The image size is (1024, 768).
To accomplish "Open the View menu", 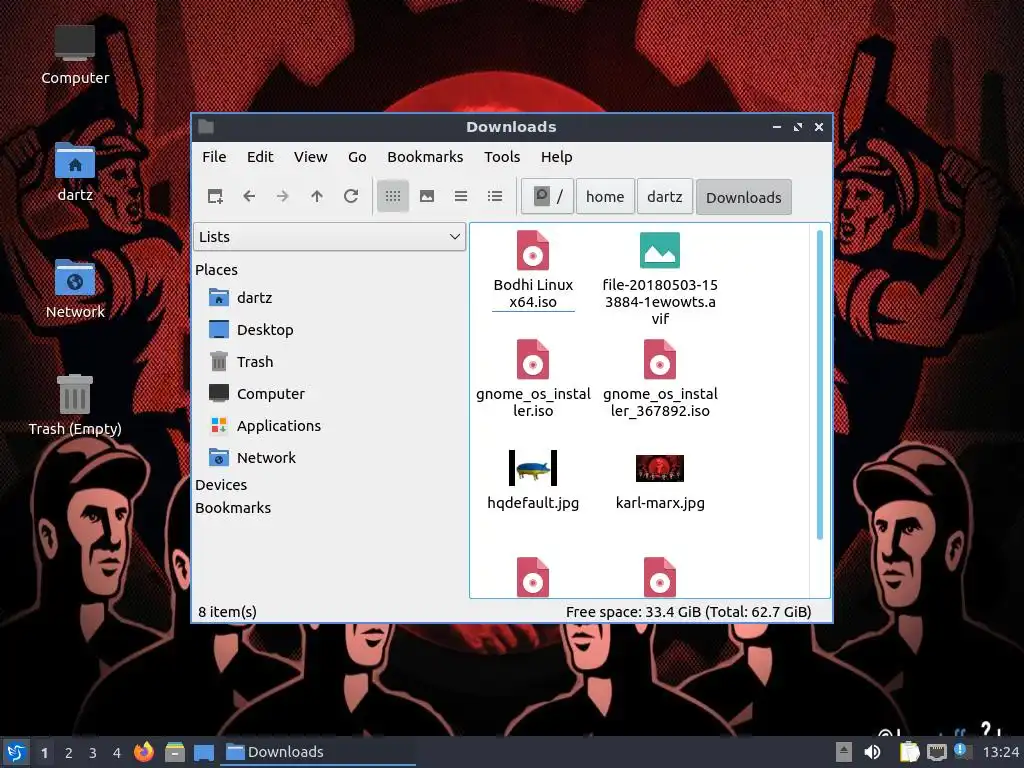I will pyautogui.click(x=310, y=157).
